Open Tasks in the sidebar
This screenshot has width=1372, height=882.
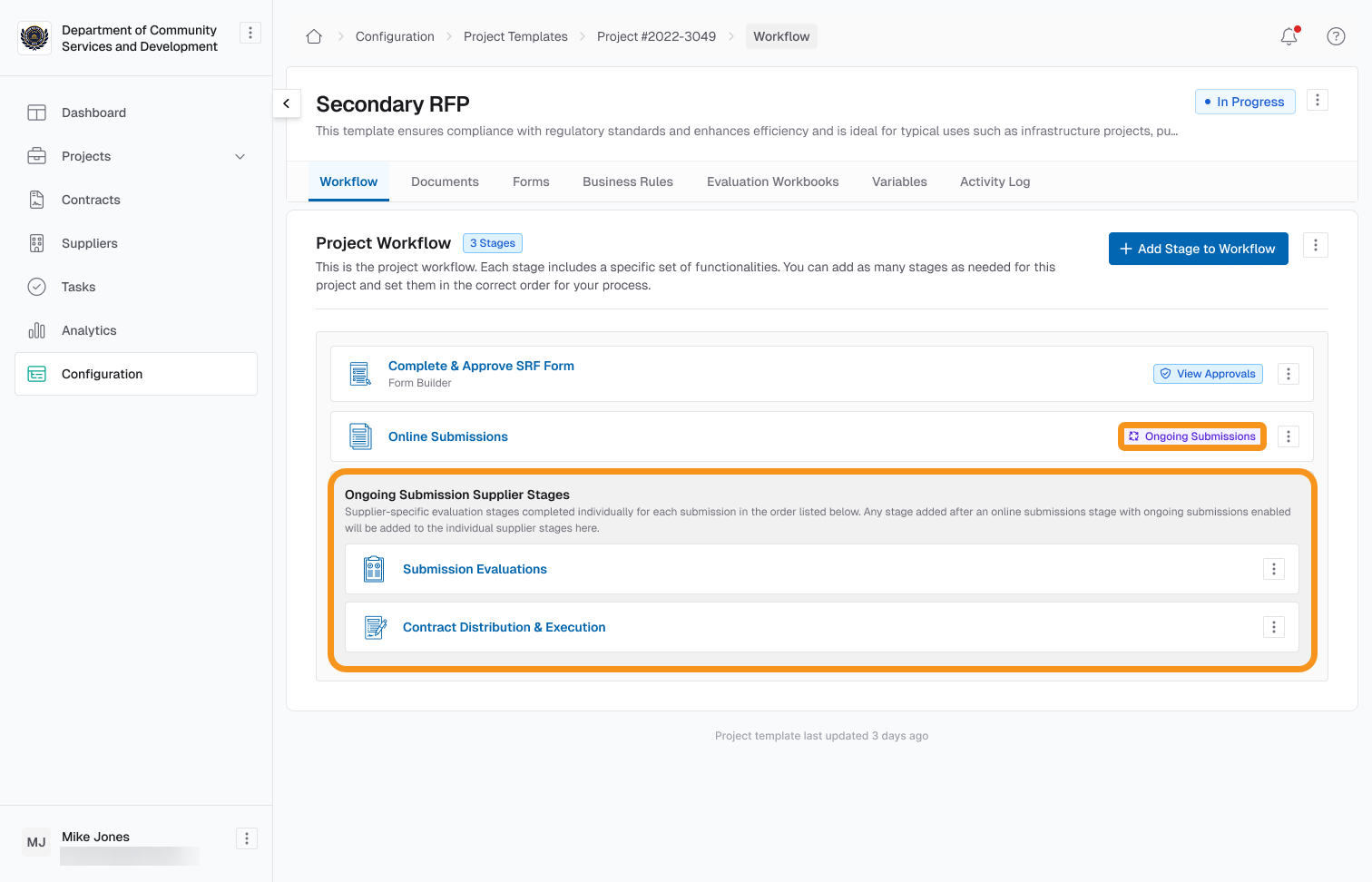pos(78,287)
